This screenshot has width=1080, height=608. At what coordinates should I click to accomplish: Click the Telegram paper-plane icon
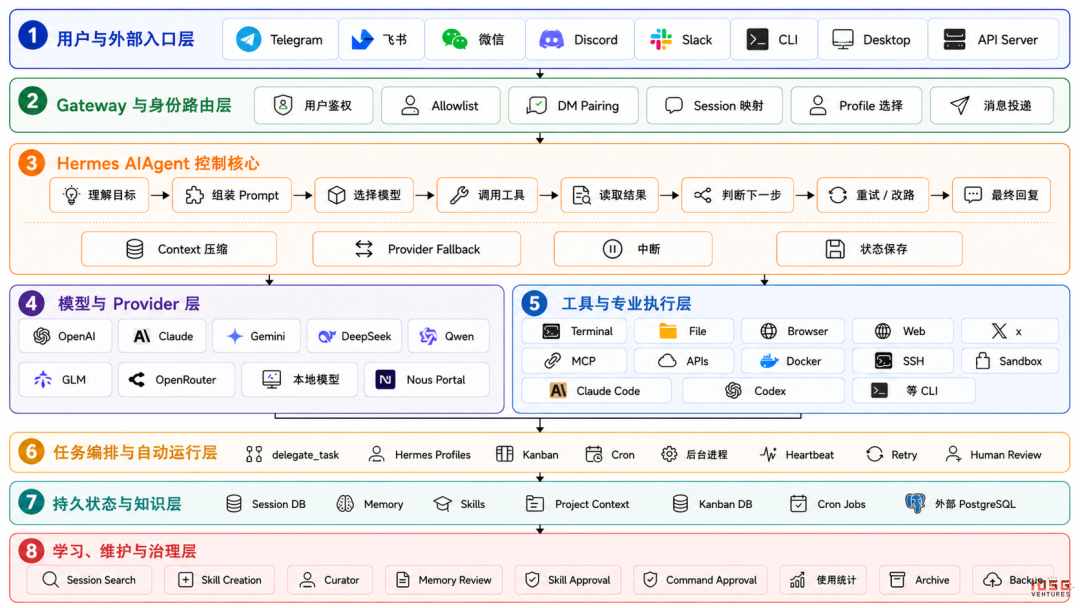(248, 39)
